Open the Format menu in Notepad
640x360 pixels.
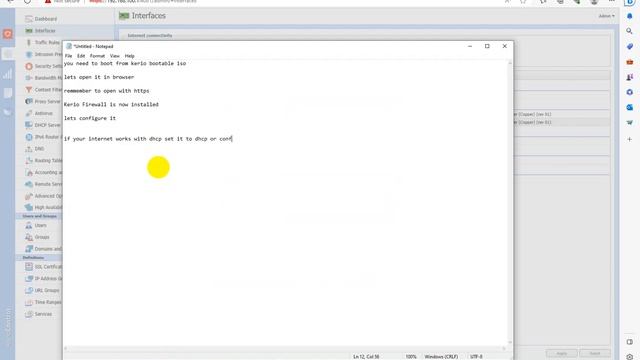pyautogui.click(x=97, y=56)
